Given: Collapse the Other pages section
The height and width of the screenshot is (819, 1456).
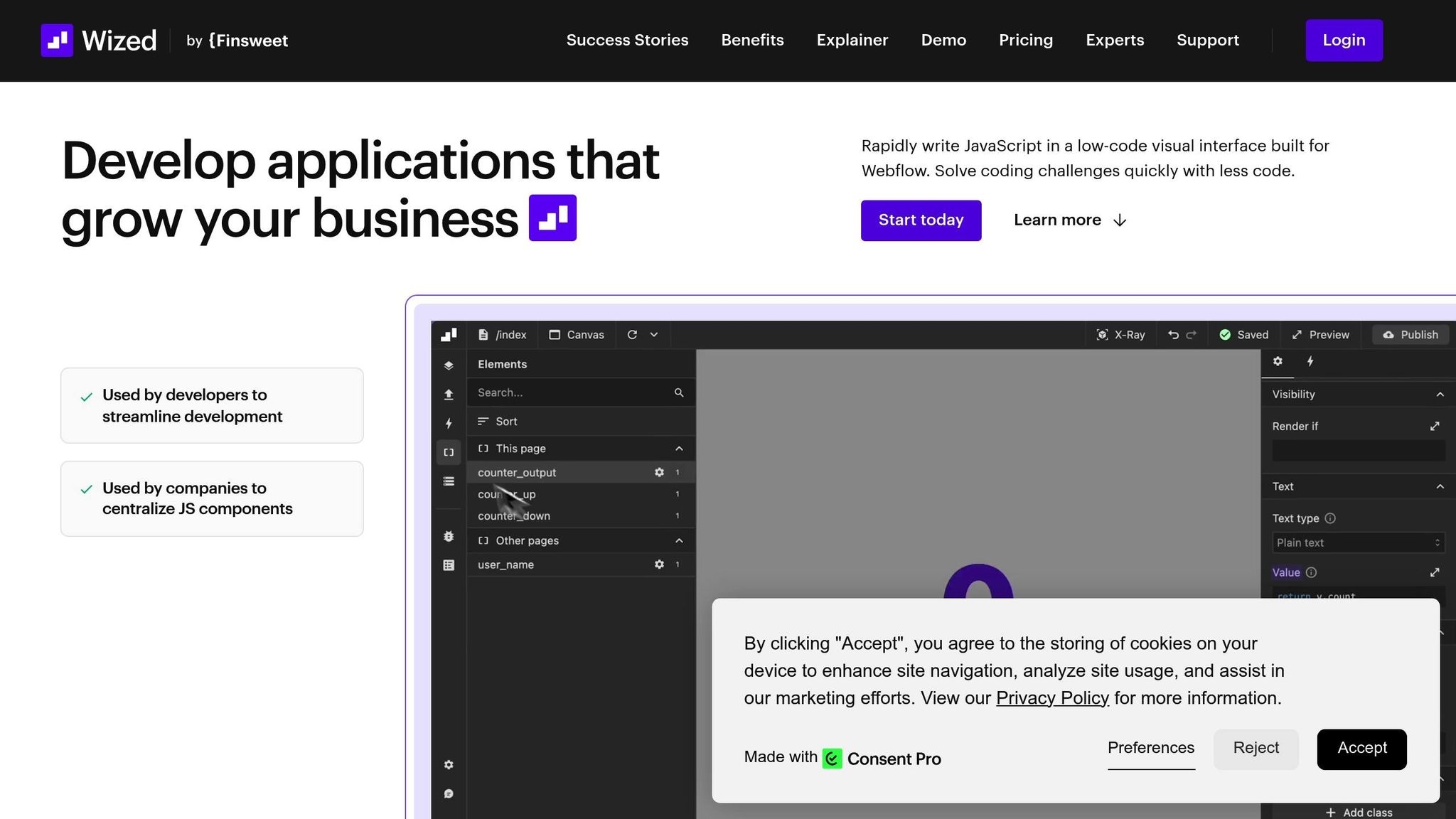Looking at the screenshot, I should (x=679, y=541).
